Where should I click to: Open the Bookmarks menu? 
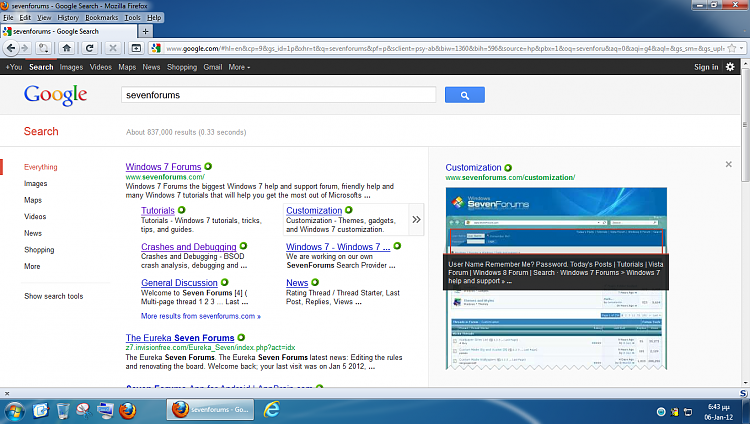coord(101,18)
